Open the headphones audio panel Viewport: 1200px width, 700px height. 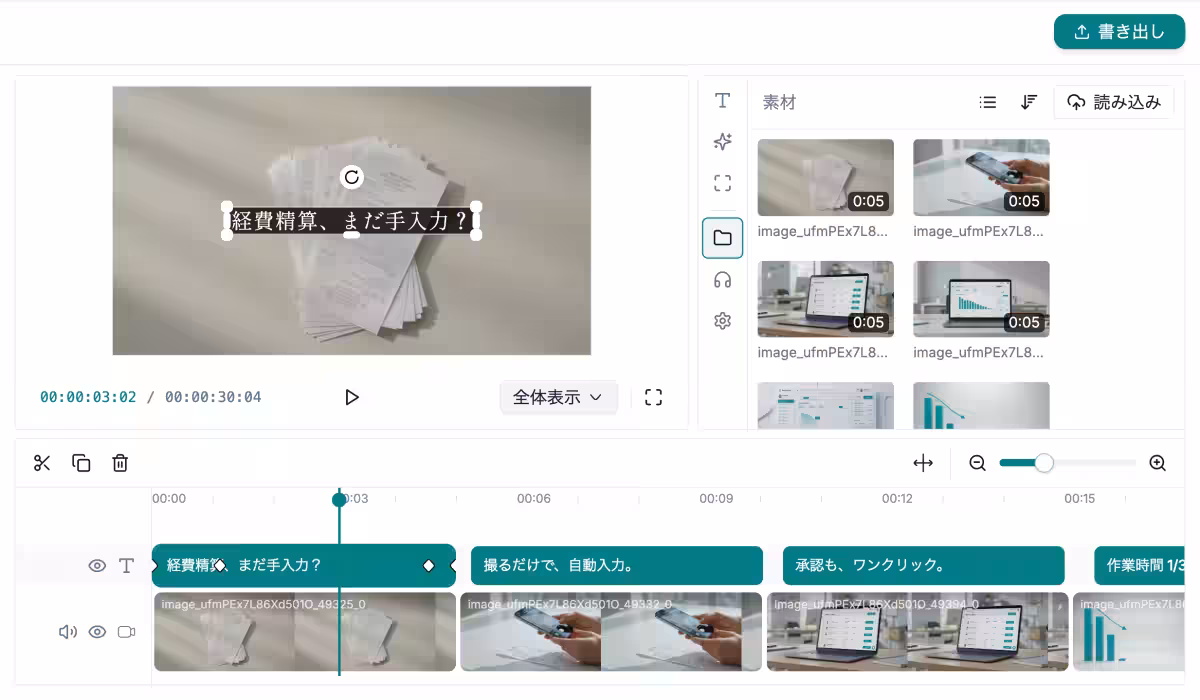(x=723, y=280)
